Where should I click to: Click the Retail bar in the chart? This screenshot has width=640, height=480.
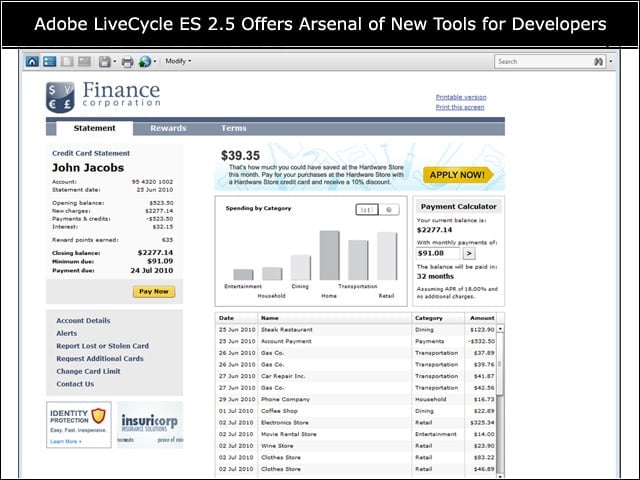click(387, 256)
